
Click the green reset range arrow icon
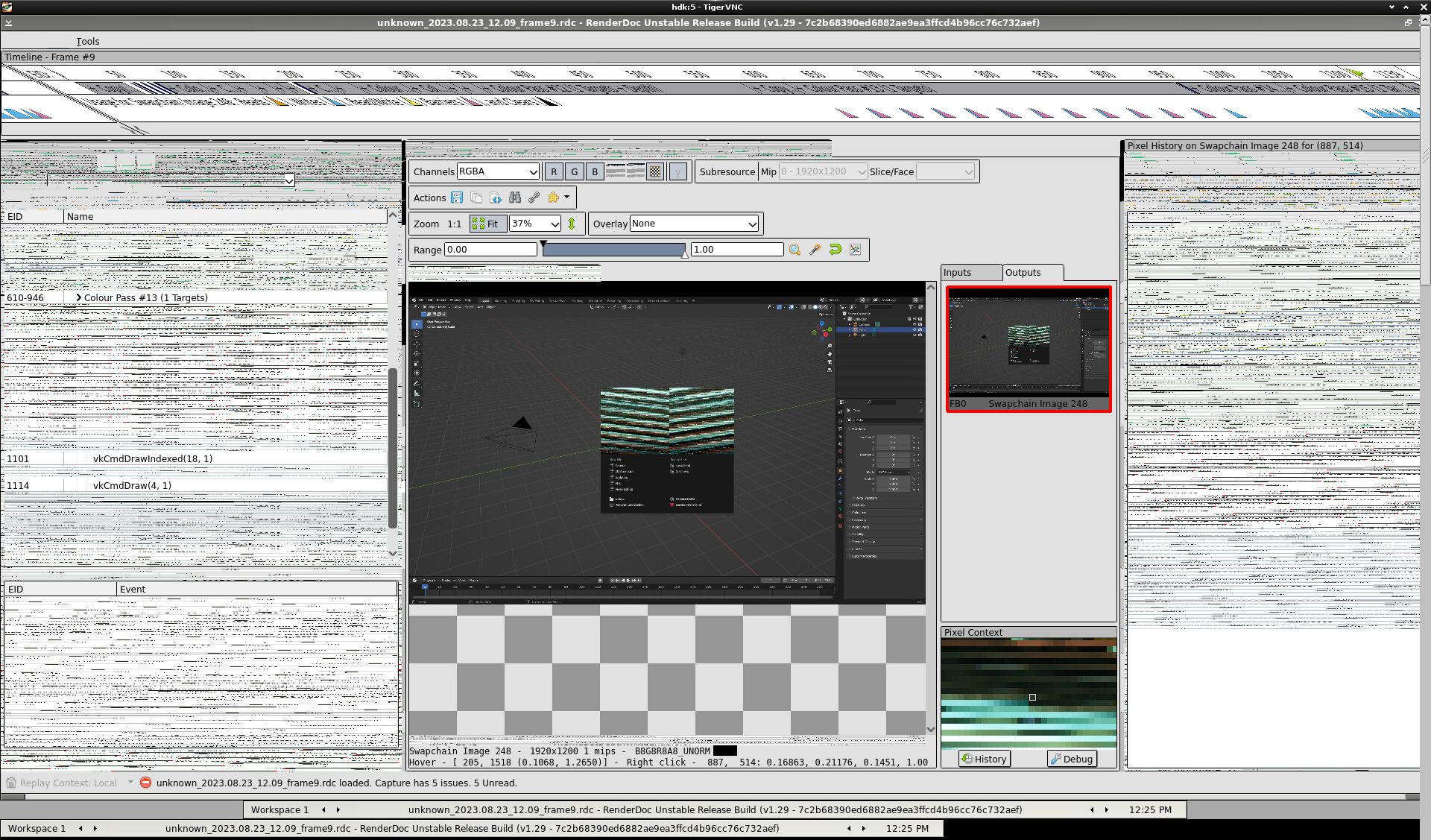coord(835,250)
